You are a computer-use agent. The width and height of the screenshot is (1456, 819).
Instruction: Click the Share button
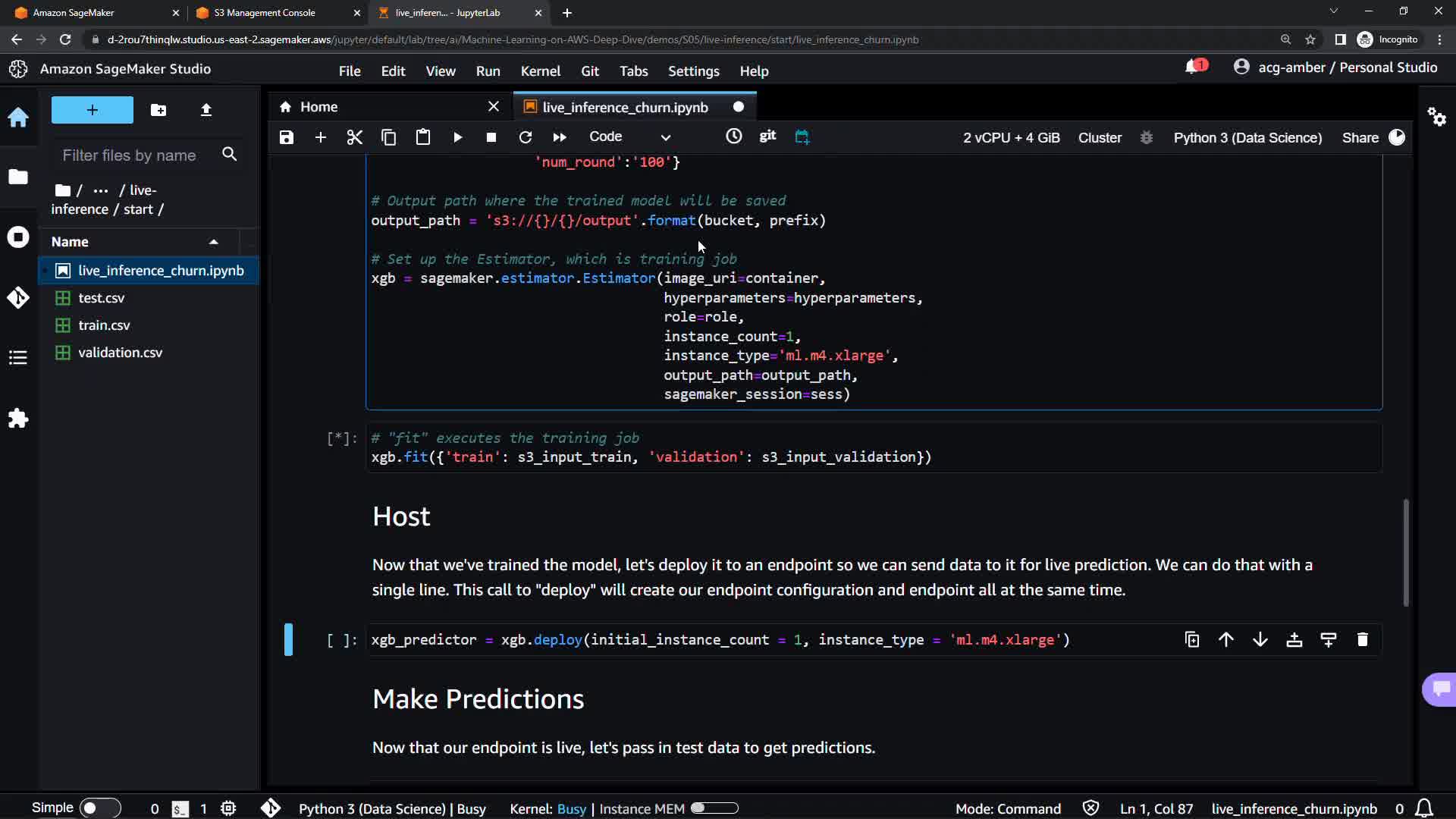[x=1360, y=137]
